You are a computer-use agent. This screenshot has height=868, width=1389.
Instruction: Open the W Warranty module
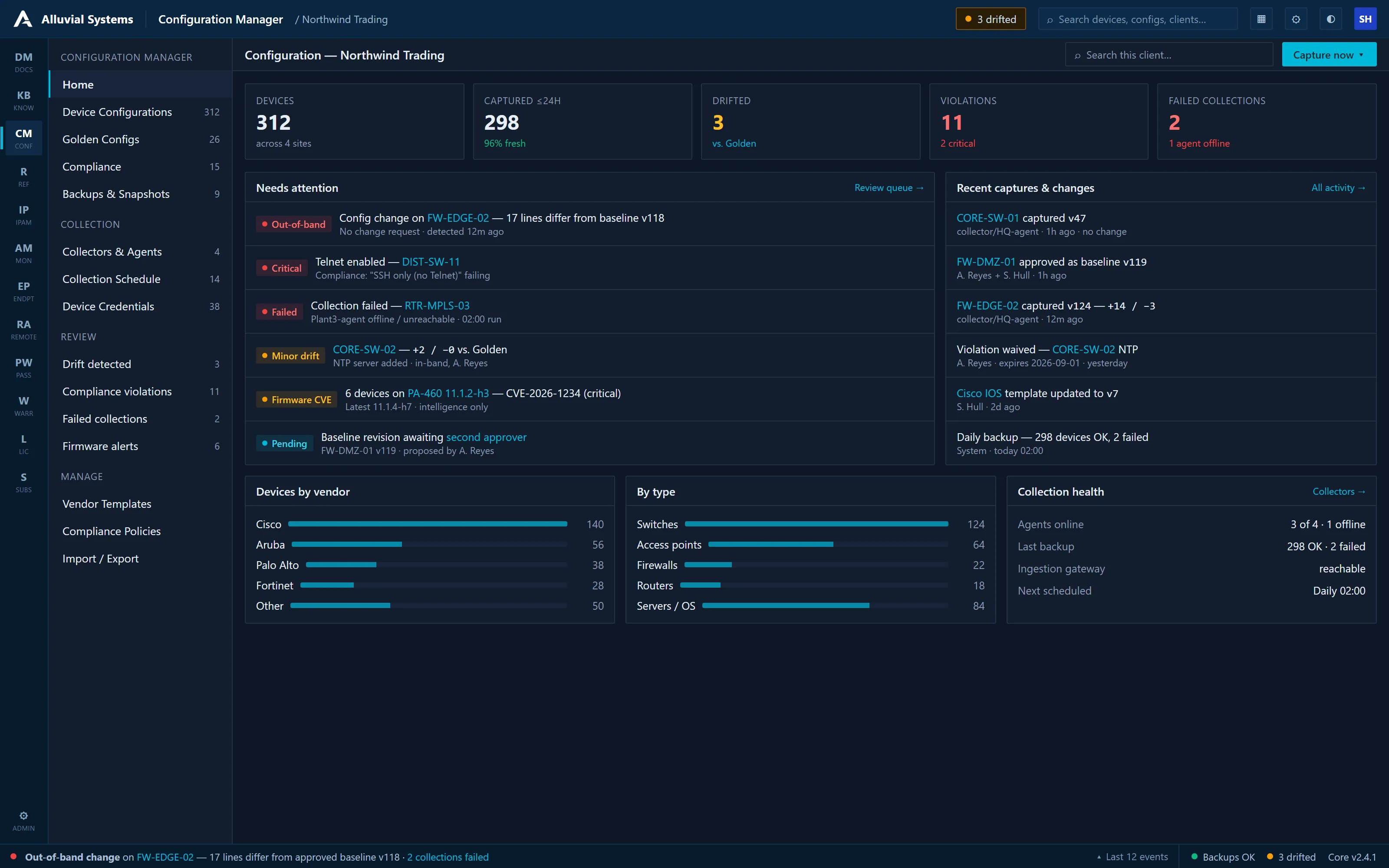coord(23,406)
